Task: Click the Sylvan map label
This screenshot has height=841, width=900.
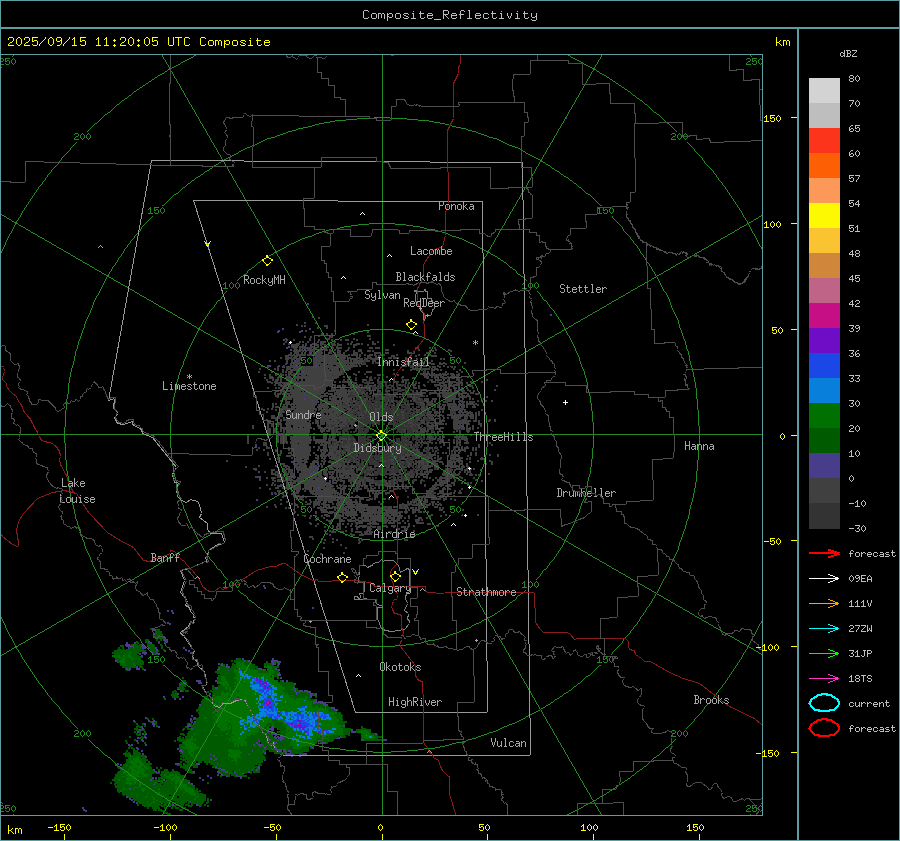Action: [382, 295]
